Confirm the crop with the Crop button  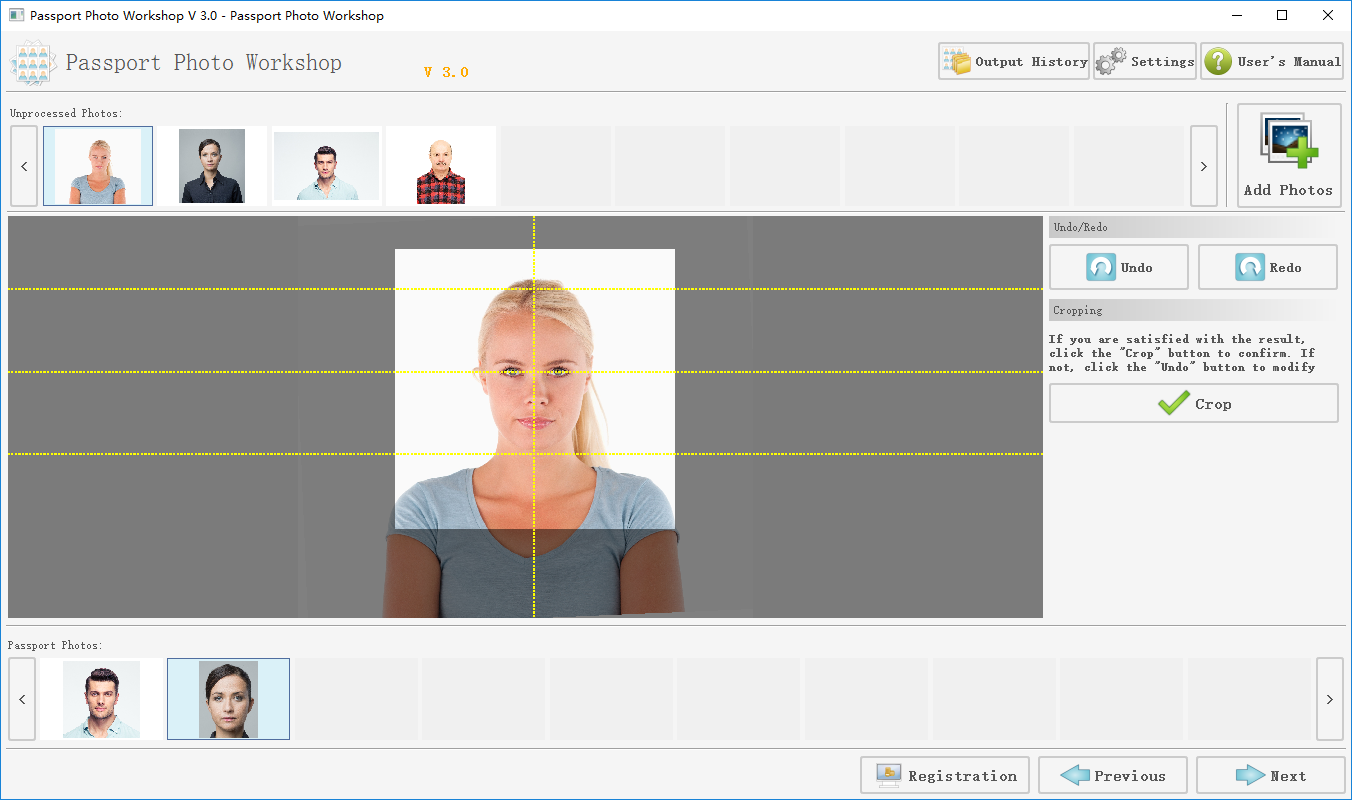point(1193,403)
